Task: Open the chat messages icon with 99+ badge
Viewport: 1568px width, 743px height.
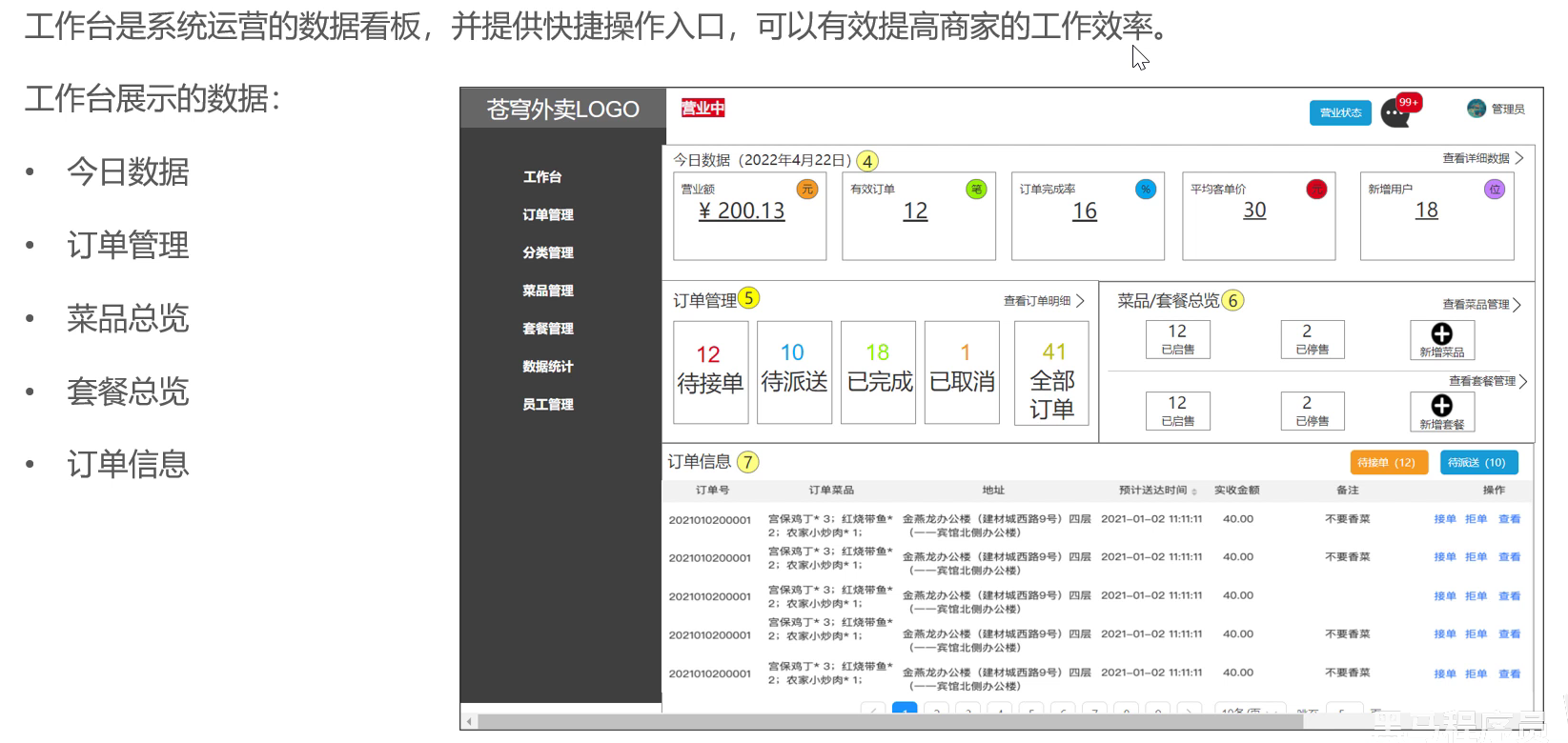Action: pyautogui.click(x=1395, y=113)
